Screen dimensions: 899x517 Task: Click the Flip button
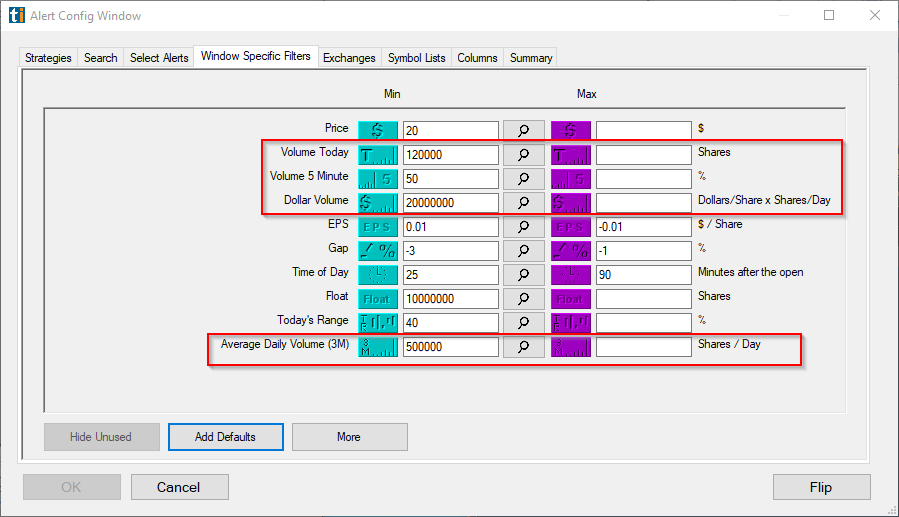821,487
